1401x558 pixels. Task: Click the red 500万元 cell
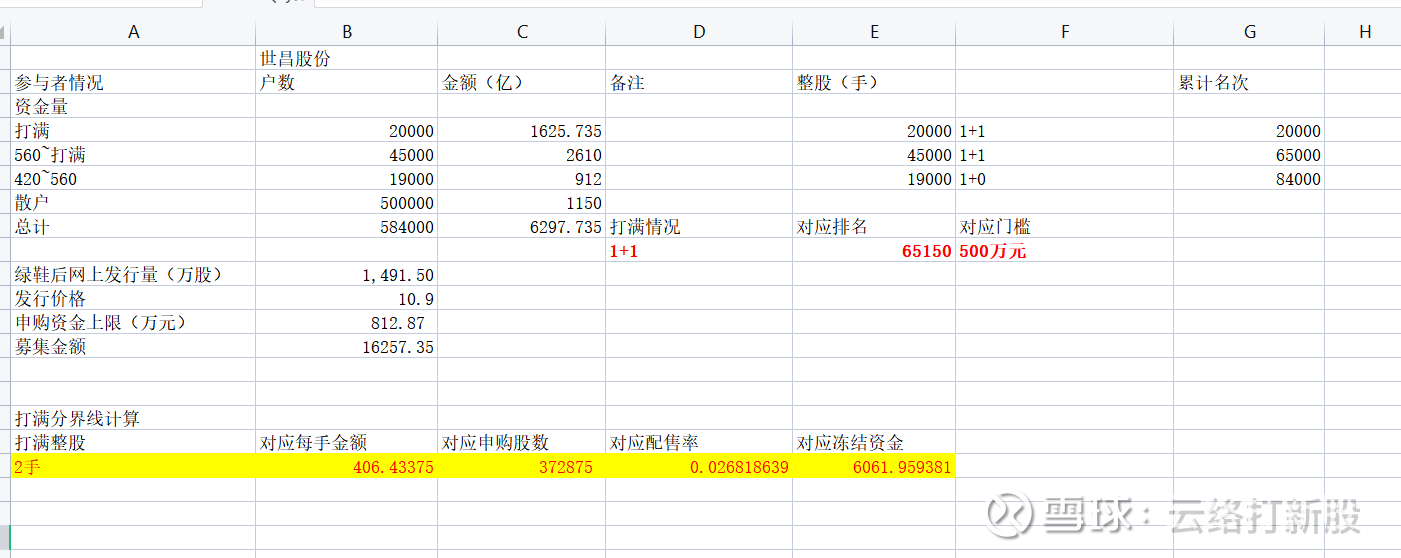click(1065, 250)
